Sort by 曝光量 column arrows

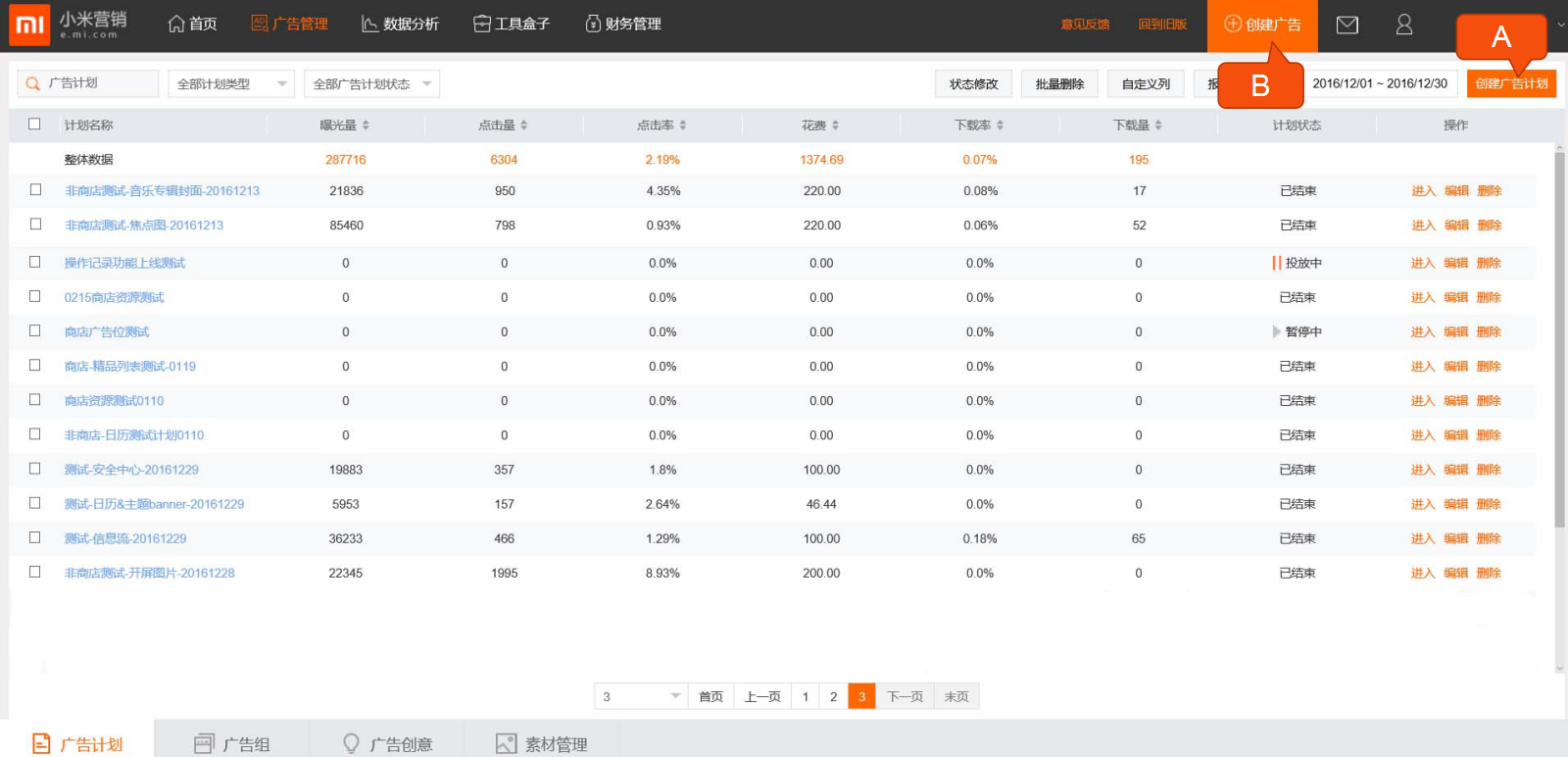366,126
